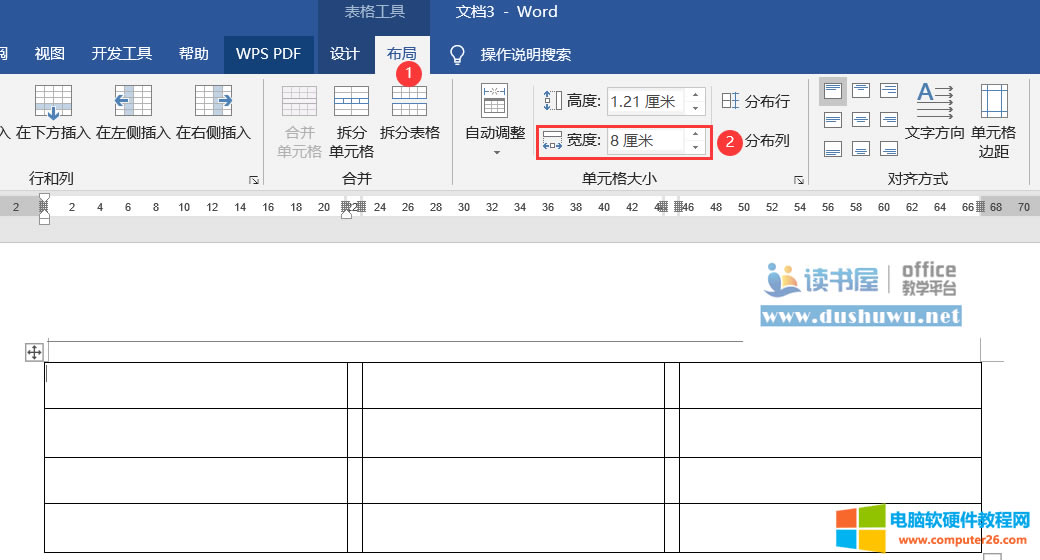The width and height of the screenshot is (1040, 560).
Task: Click the table move handle
Action: (34, 352)
